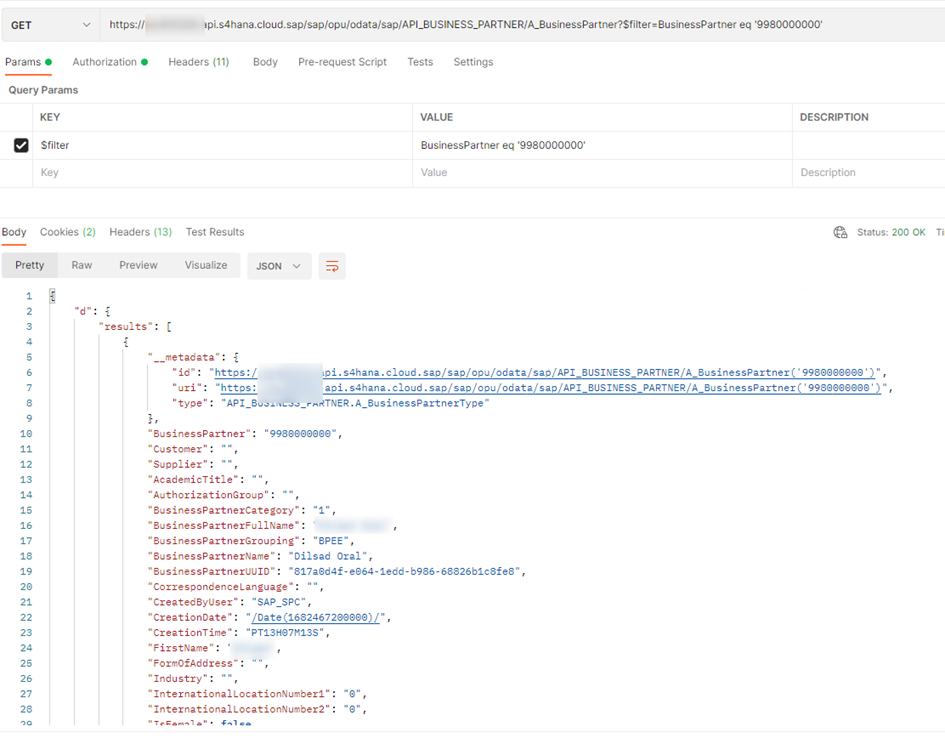
Task: Open the request Settings tab
Action: [473, 62]
